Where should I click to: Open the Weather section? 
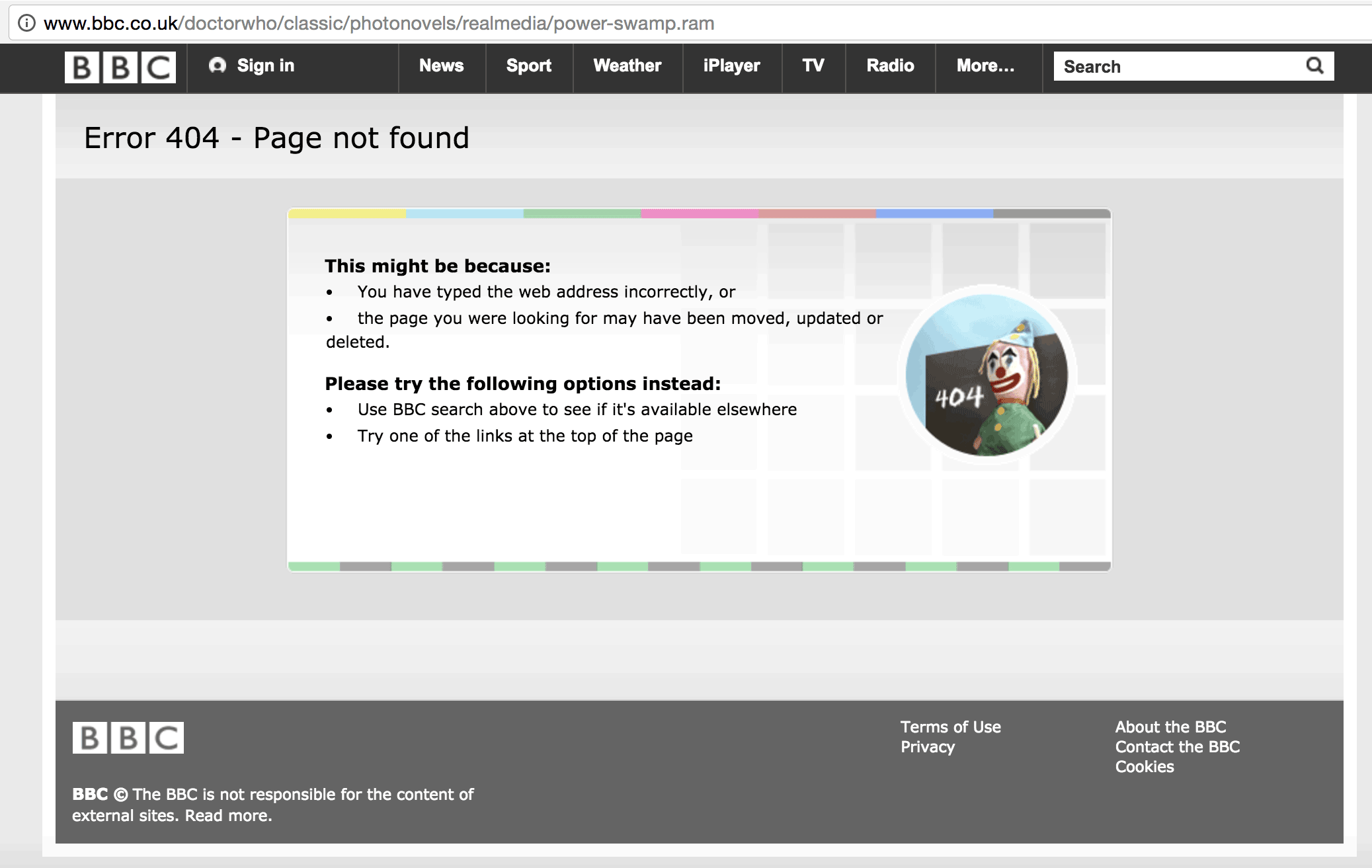click(627, 66)
